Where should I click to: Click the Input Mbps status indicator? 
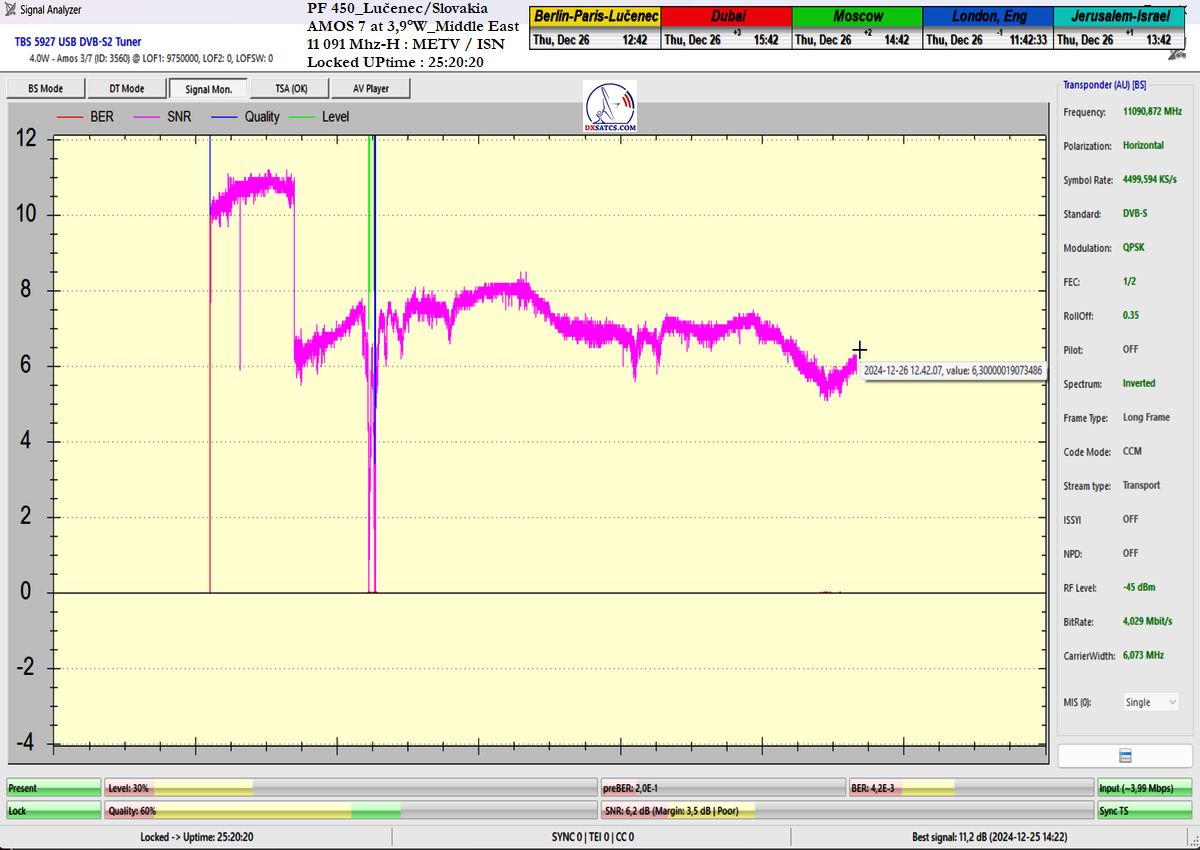[1144, 788]
